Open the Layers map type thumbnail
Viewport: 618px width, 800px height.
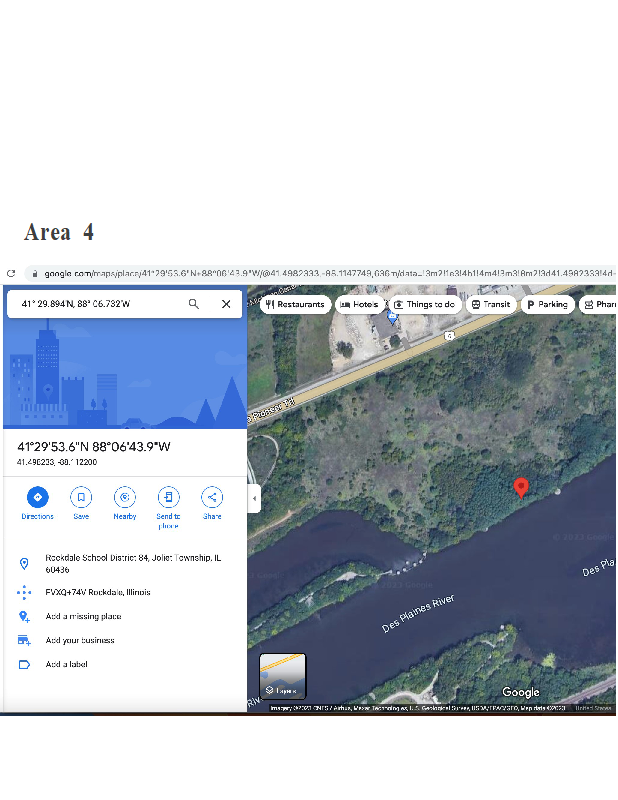click(283, 676)
